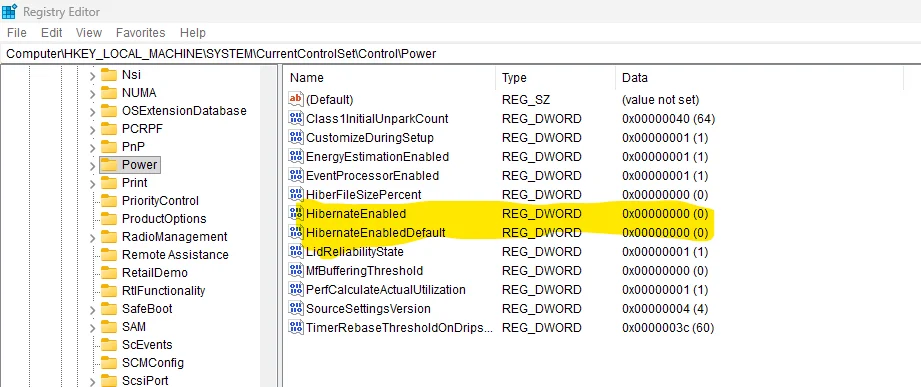Screen dimensions: 921x387
Task: Click the HibernateEnabledDefault DWORD icon
Action: 295,232
